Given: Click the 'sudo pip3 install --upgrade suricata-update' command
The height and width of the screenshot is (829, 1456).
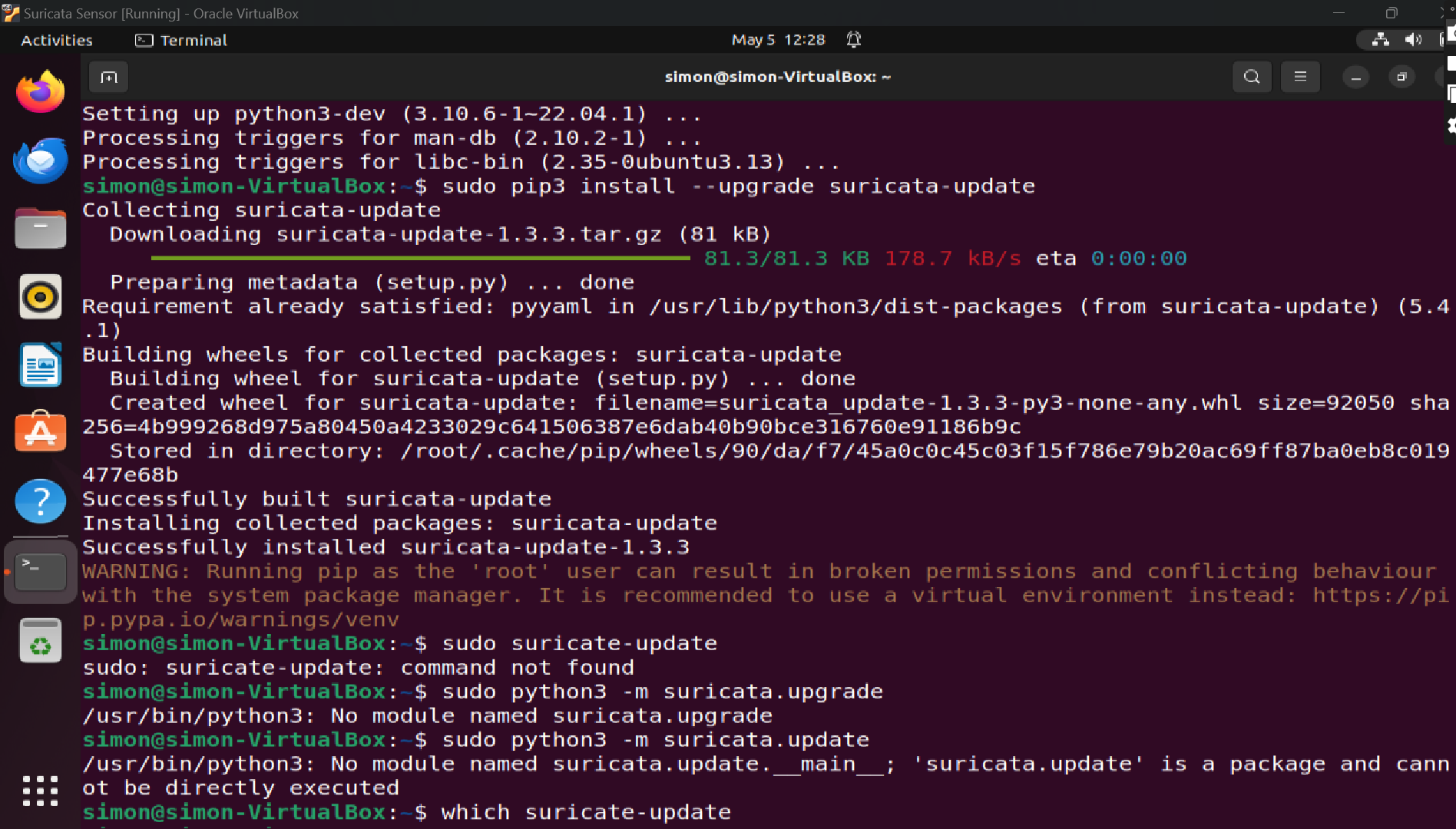Looking at the screenshot, I should 738,187.
